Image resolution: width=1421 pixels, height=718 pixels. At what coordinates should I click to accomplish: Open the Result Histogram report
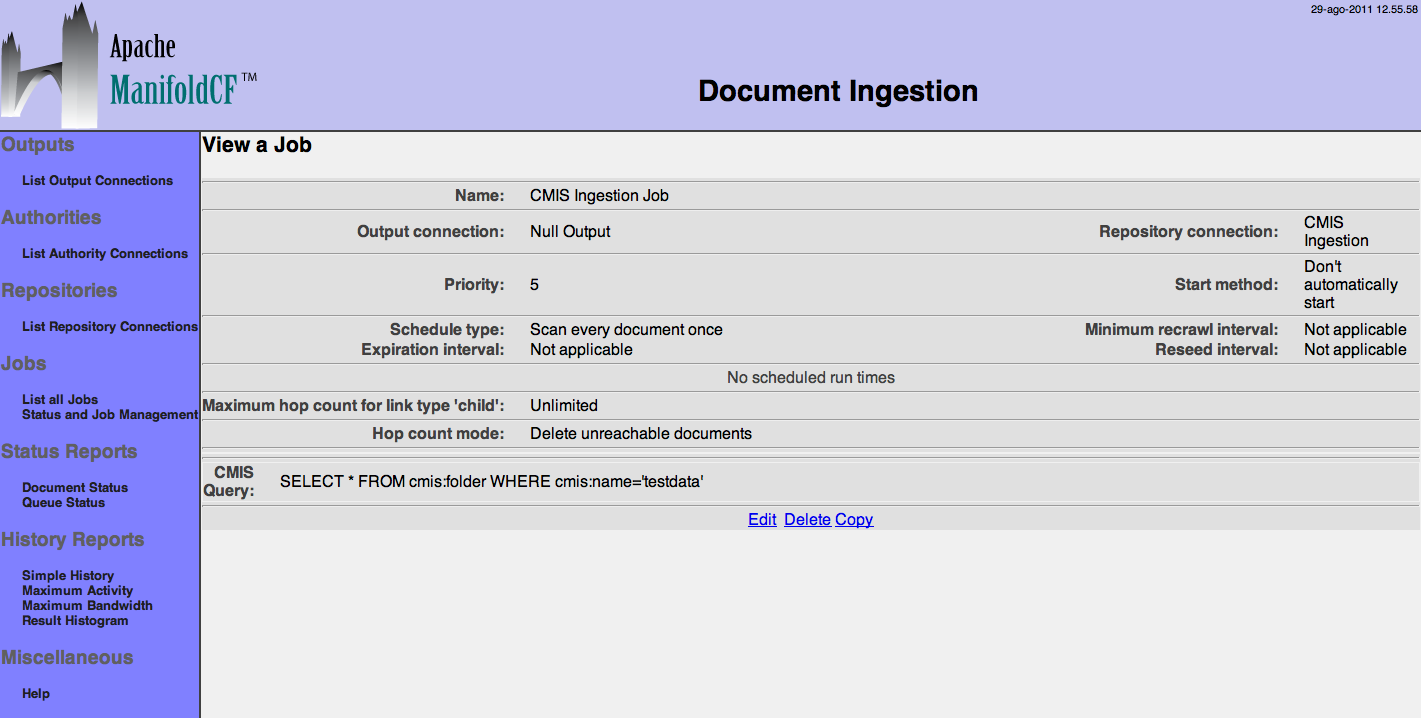75,621
